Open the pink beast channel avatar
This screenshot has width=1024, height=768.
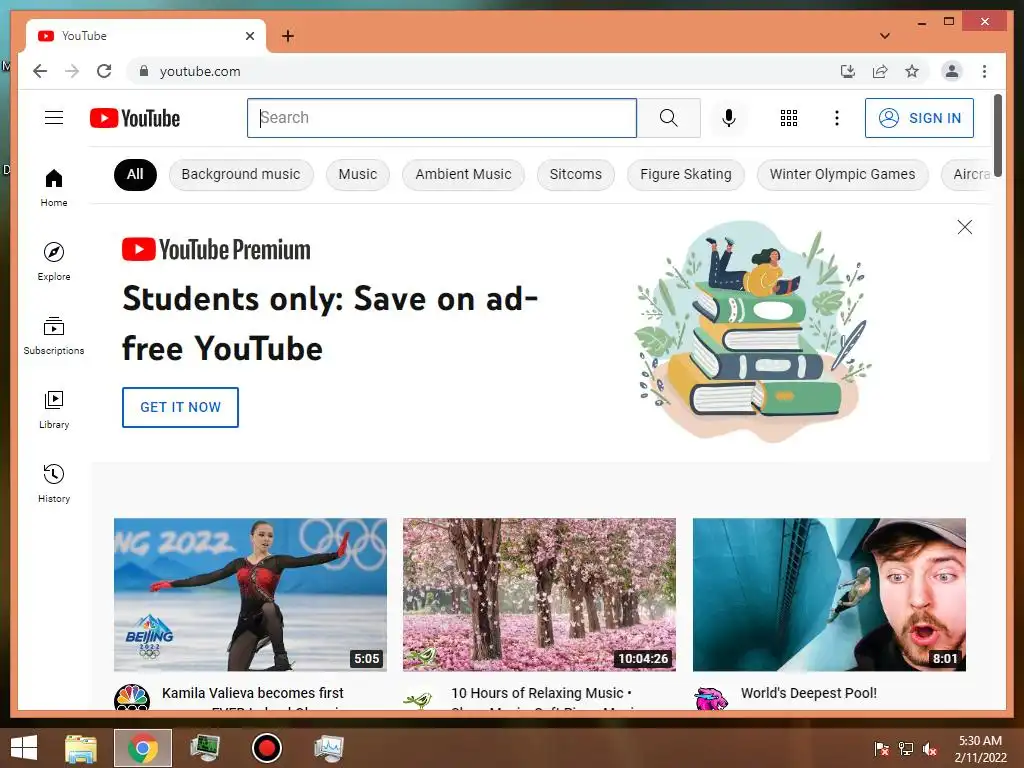[x=711, y=698]
